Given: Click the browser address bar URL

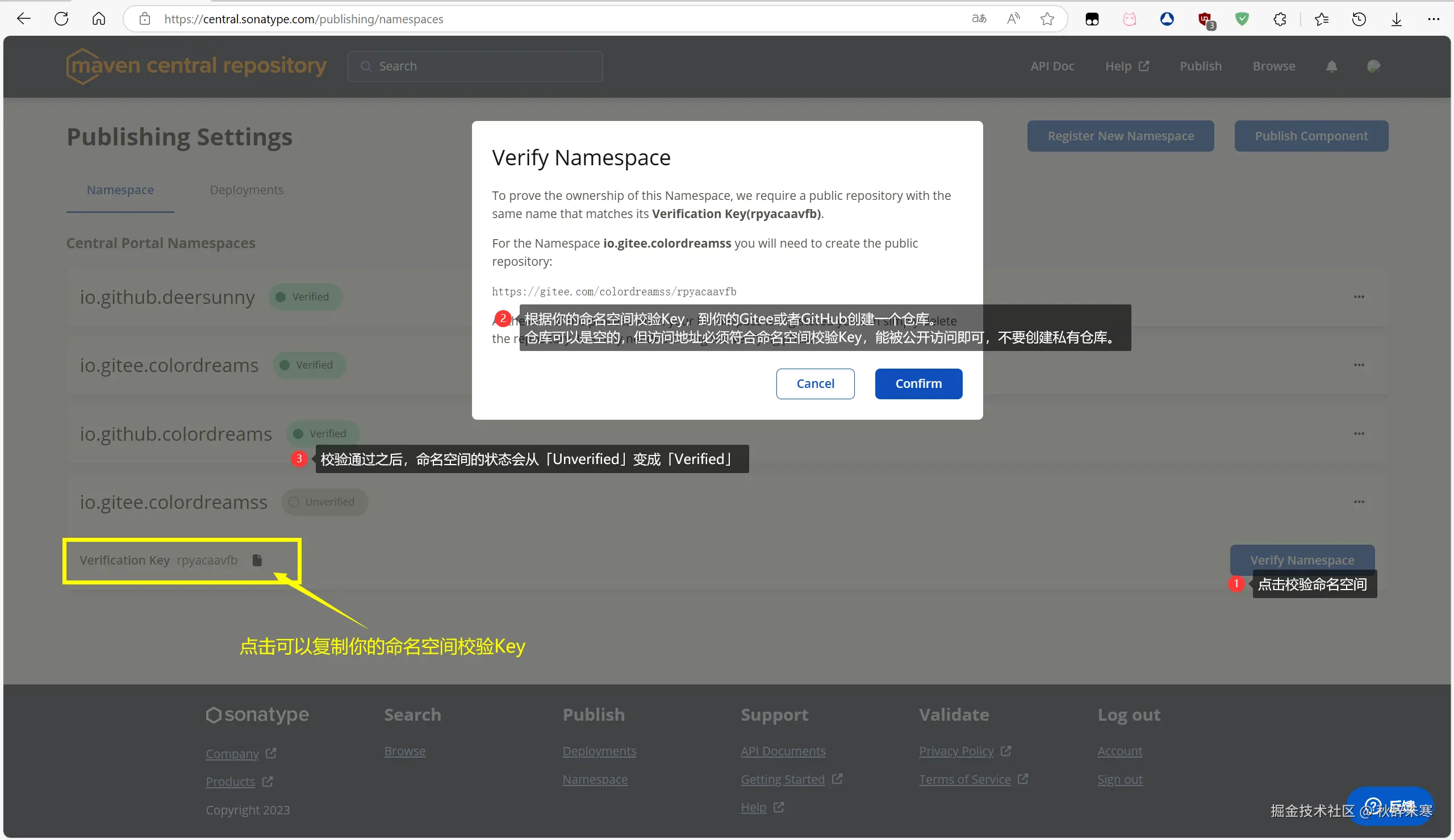Looking at the screenshot, I should [303, 19].
